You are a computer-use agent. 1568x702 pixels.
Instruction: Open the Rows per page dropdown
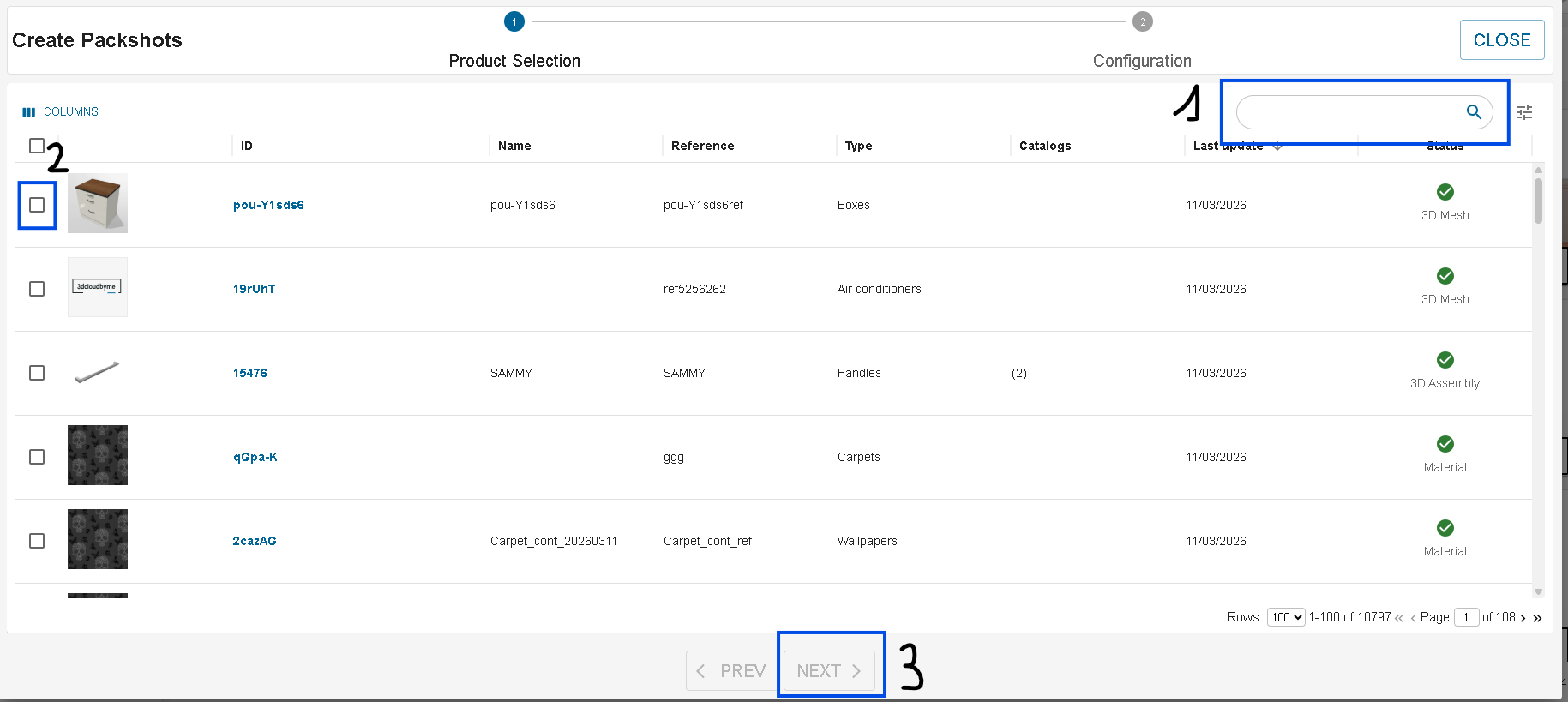pos(1285,617)
